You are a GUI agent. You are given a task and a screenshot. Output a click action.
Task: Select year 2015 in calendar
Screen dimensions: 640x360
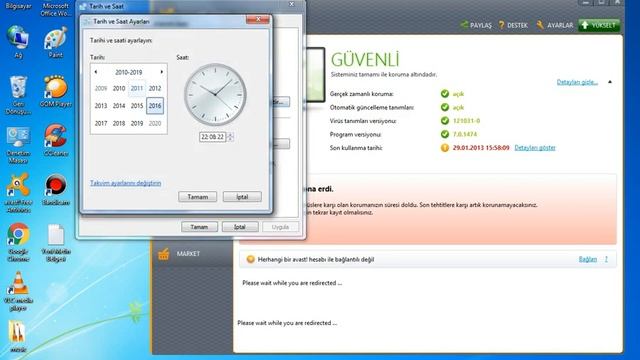click(137, 106)
